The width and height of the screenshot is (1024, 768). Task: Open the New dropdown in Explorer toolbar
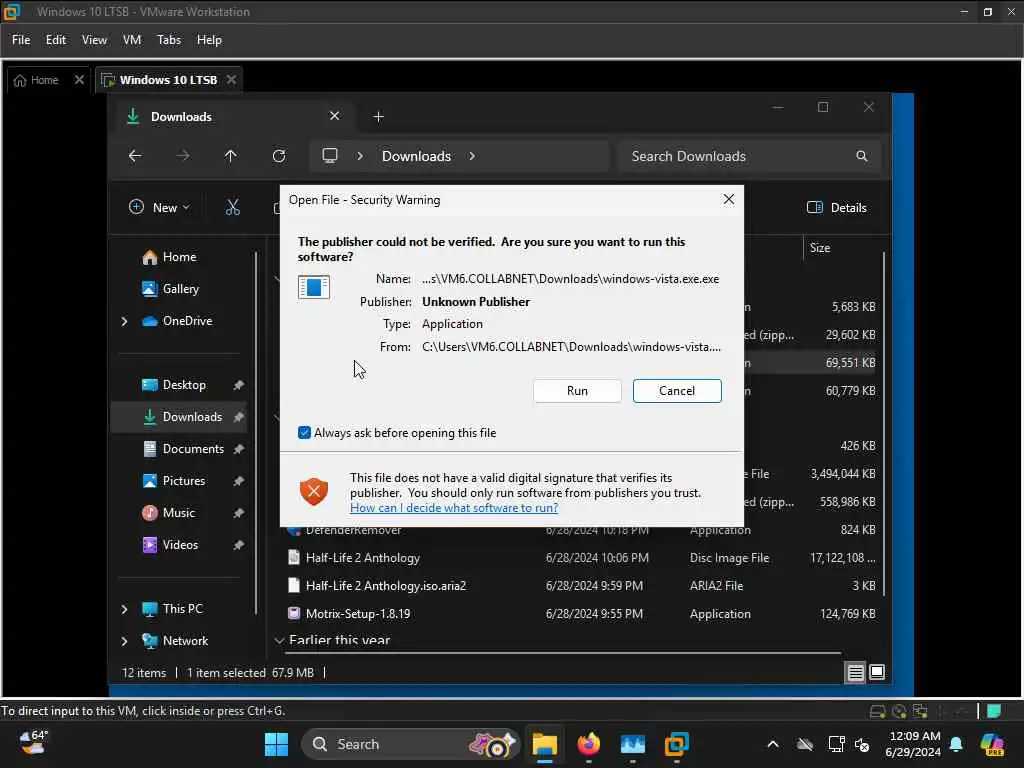coord(160,208)
